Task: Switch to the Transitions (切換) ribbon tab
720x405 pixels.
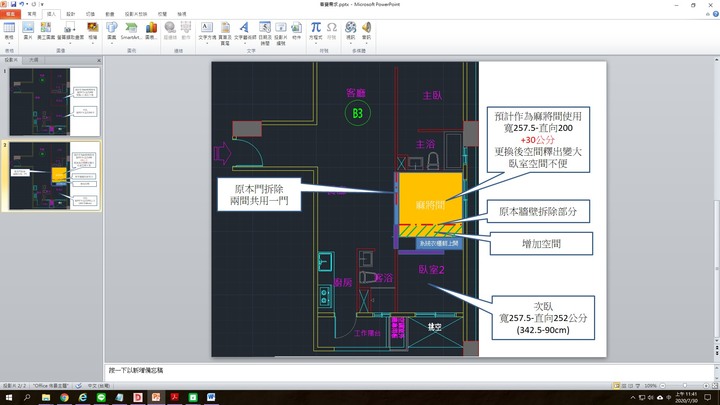Action: (x=90, y=14)
